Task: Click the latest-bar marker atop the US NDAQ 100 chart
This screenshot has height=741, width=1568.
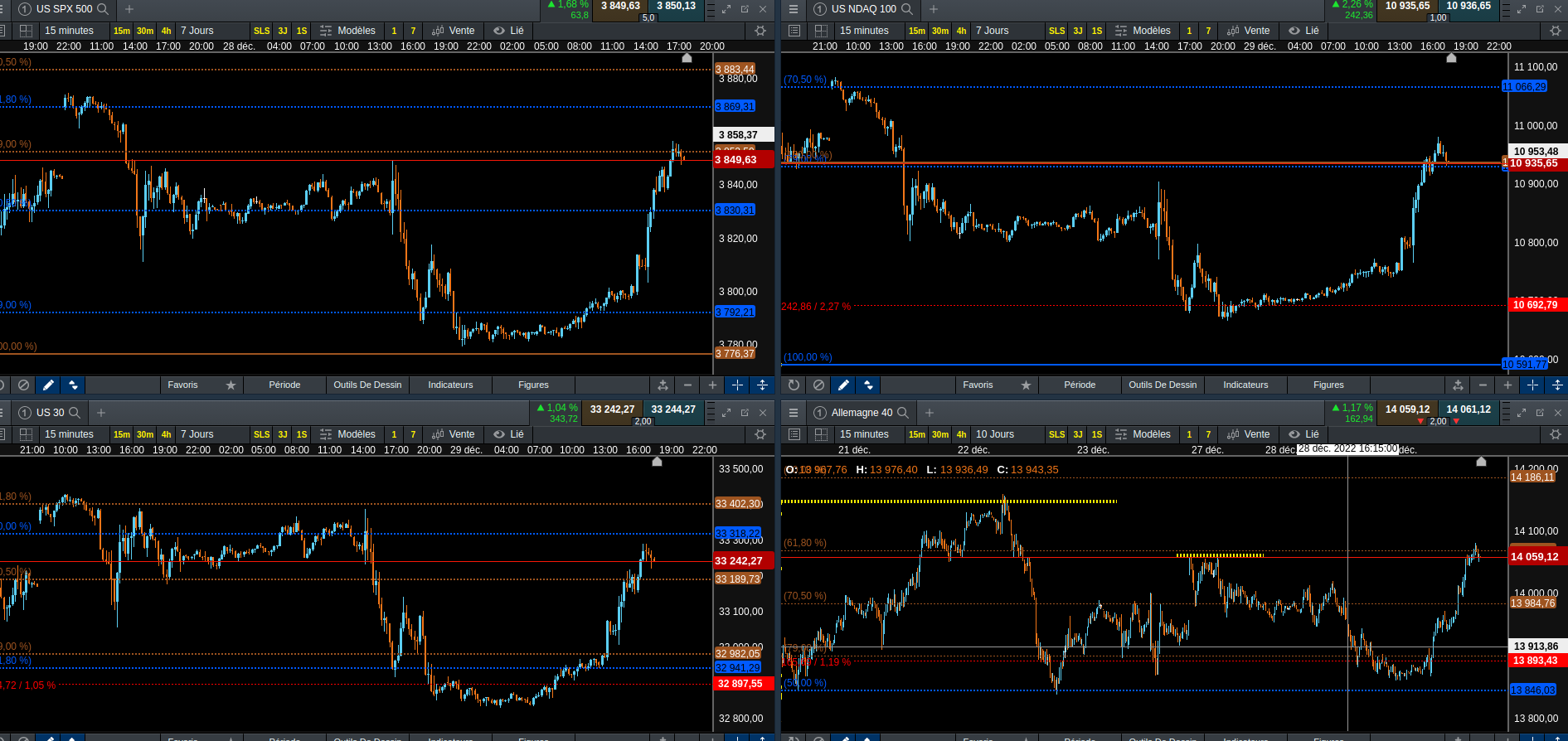Action: point(1451,58)
